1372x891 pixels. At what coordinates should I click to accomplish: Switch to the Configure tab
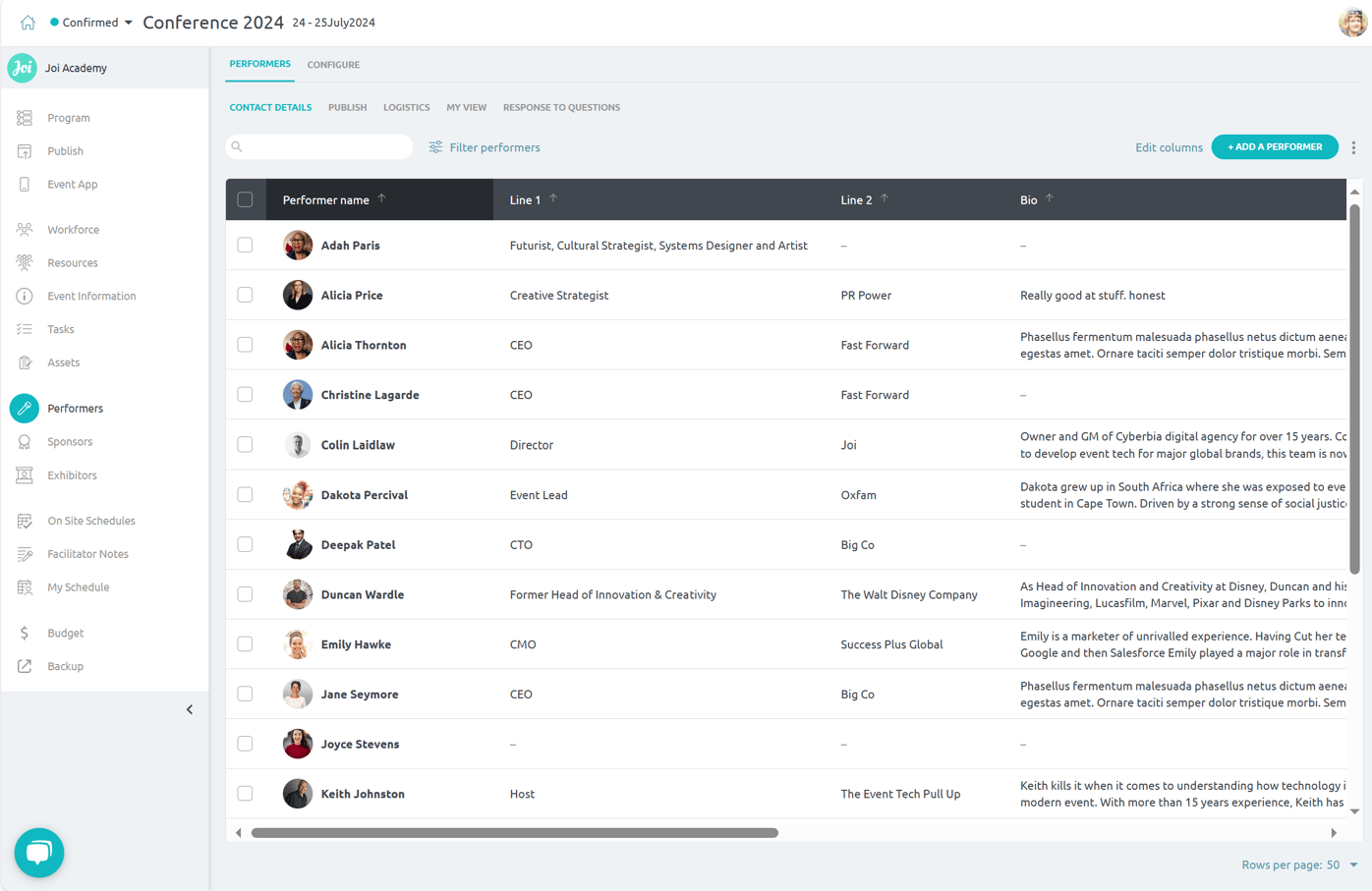(x=333, y=65)
